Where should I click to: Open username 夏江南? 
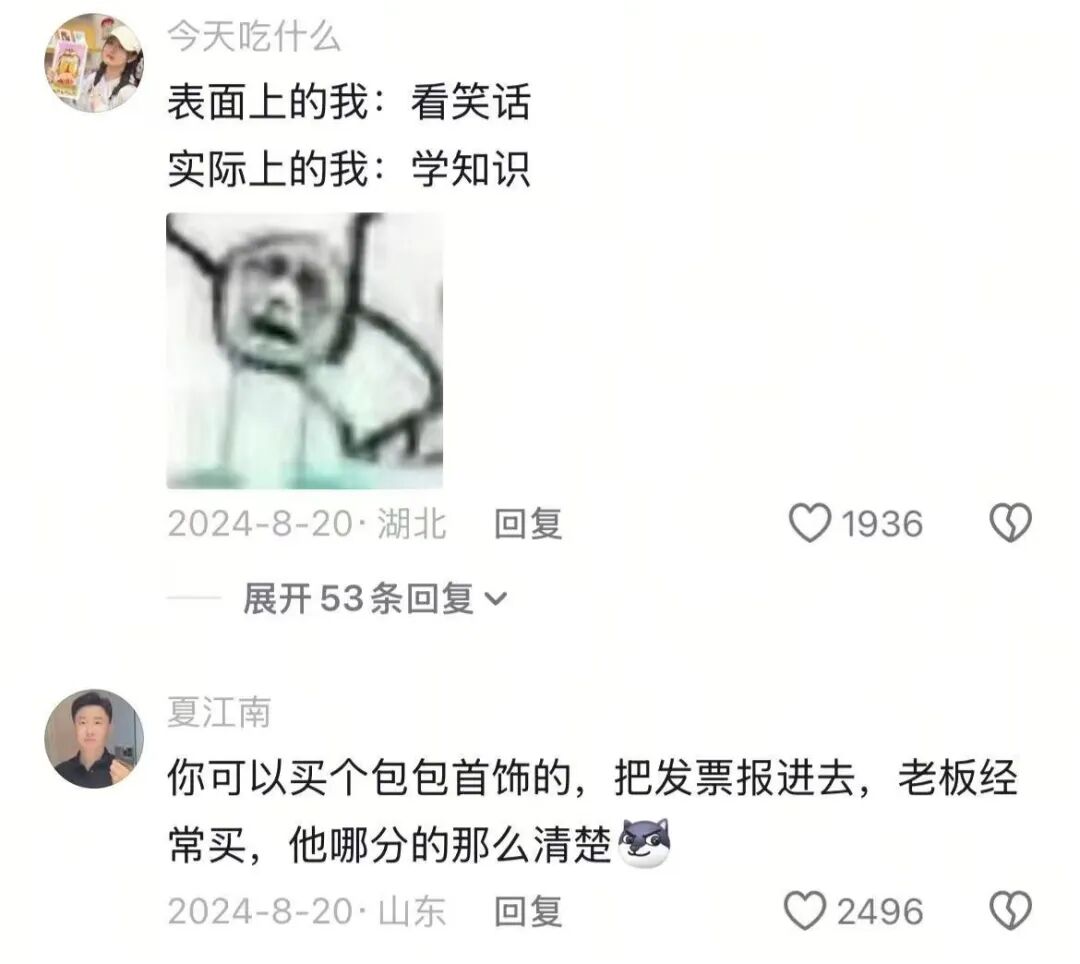[x=219, y=712]
